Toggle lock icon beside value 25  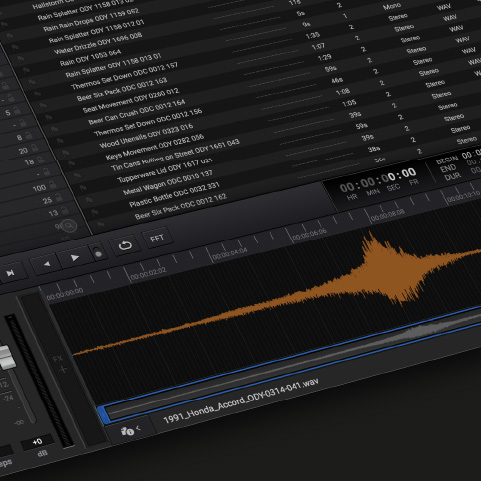coord(59,197)
